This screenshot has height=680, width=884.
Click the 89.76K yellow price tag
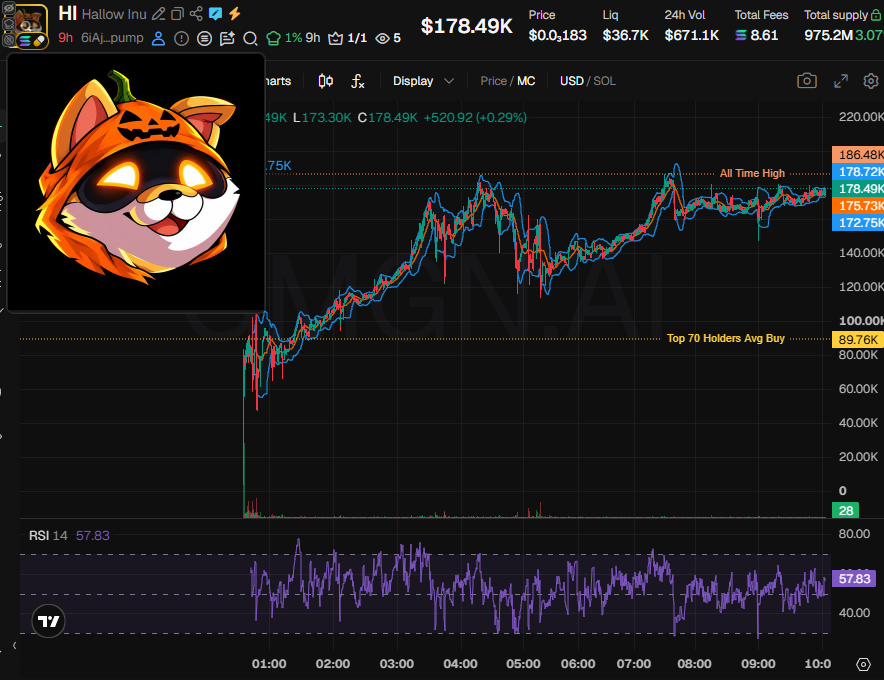click(x=858, y=339)
